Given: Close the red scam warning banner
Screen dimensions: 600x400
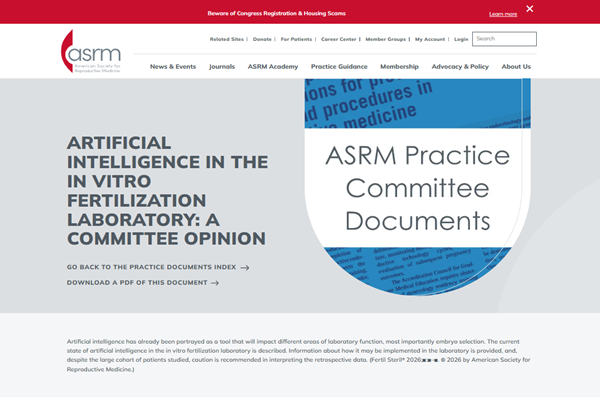Looking at the screenshot, I should click(x=530, y=9).
